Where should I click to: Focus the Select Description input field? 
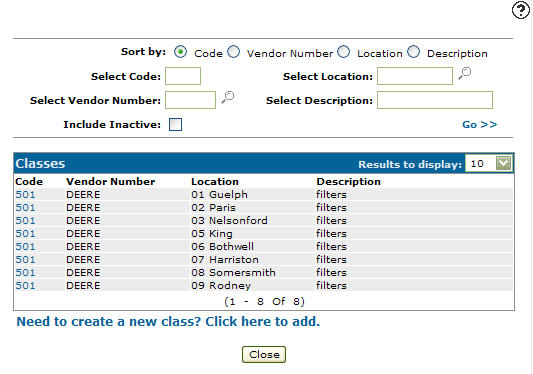[435, 100]
